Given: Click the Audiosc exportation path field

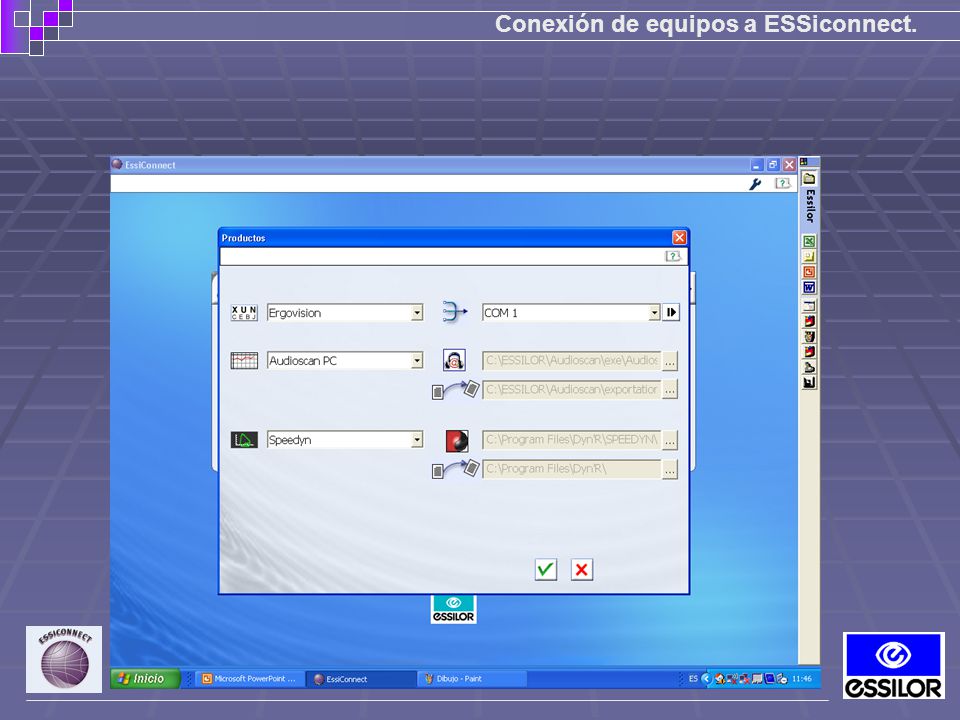Looking at the screenshot, I should click(572, 389).
